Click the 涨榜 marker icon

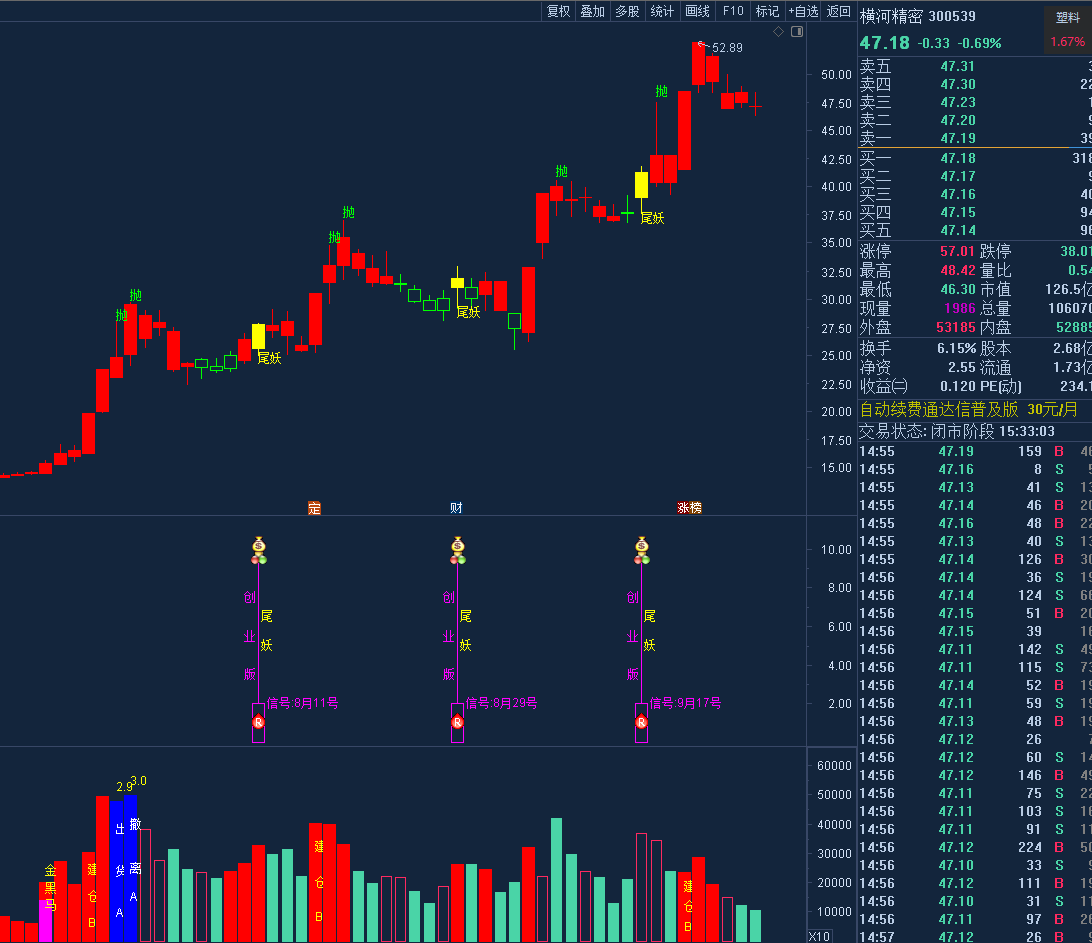click(x=690, y=508)
